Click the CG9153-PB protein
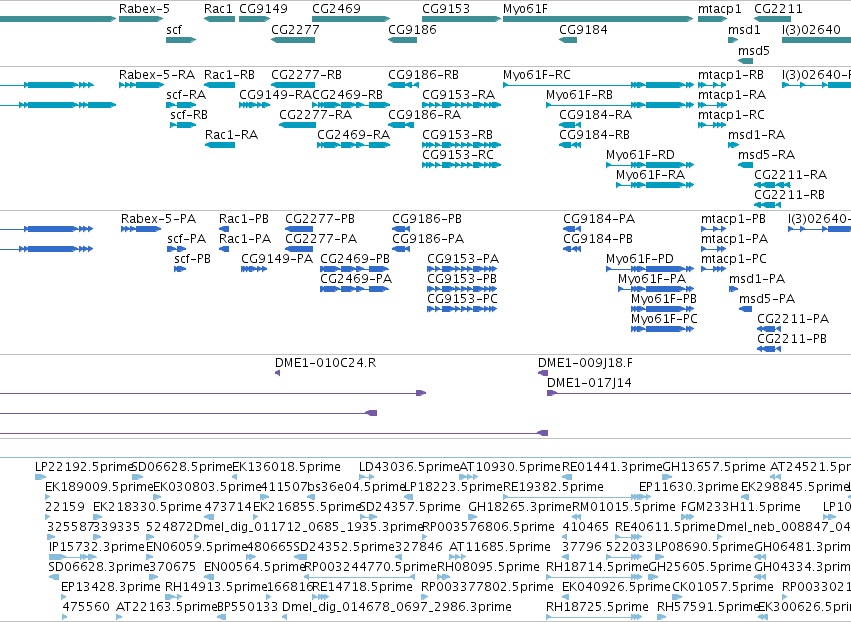 tap(462, 289)
